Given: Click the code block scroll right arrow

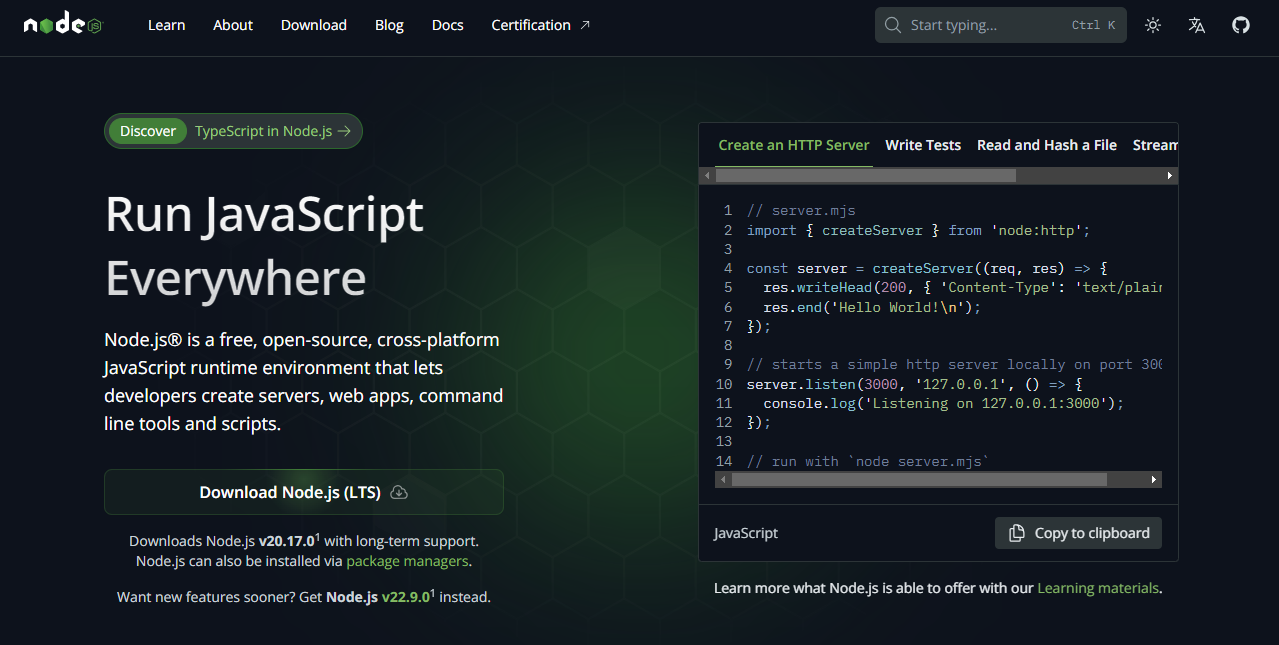Looking at the screenshot, I should coord(1154,480).
